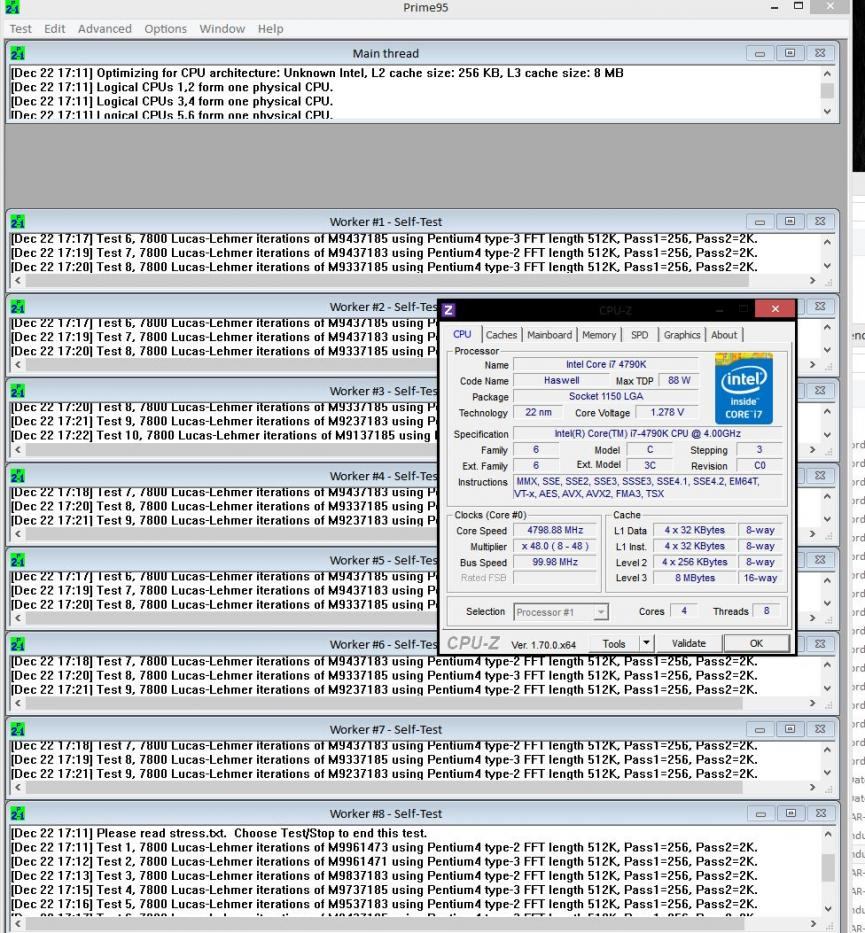Click the CPU-Z title bar icon

coord(449,309)
